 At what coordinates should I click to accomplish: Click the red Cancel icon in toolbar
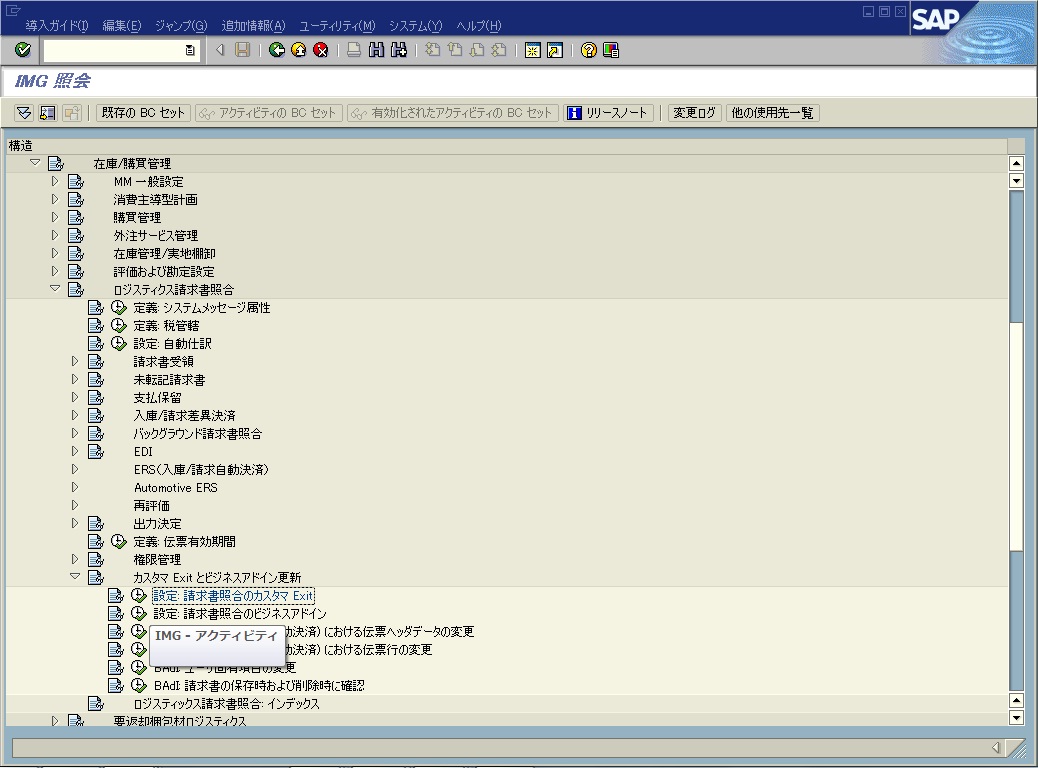click(x=320, y=50)
